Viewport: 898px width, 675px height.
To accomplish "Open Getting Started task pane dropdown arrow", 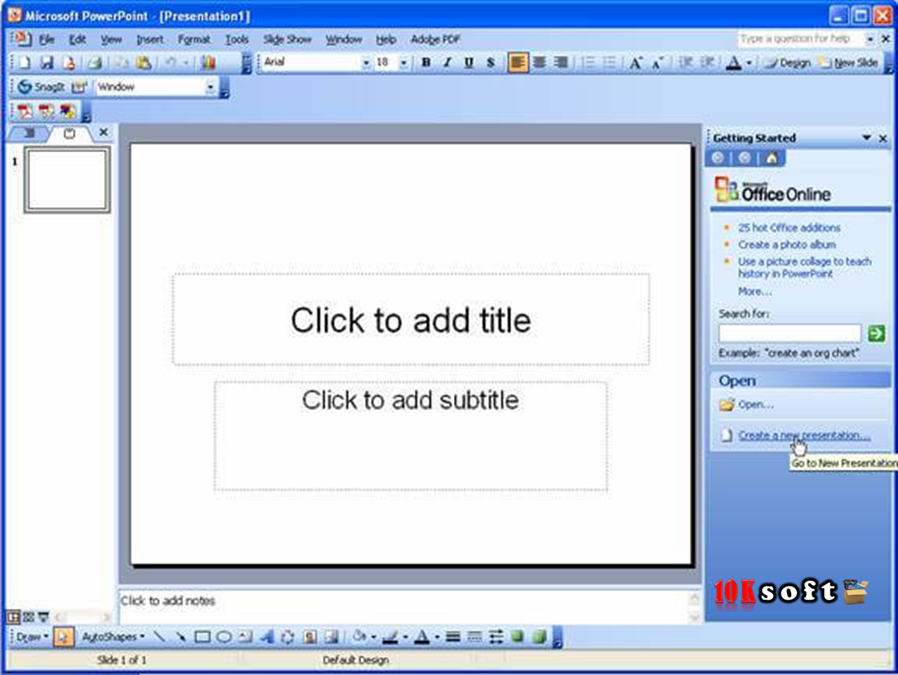I will click(867, 138).
